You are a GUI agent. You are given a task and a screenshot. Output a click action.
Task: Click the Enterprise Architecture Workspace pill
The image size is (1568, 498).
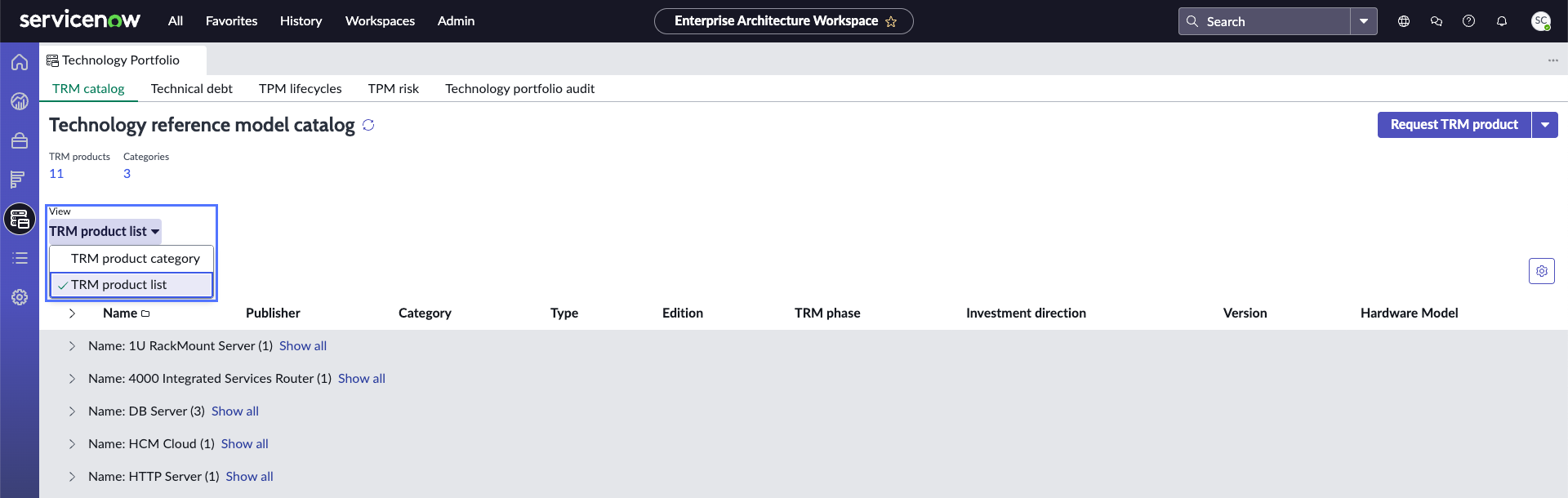tap(784, 21)
